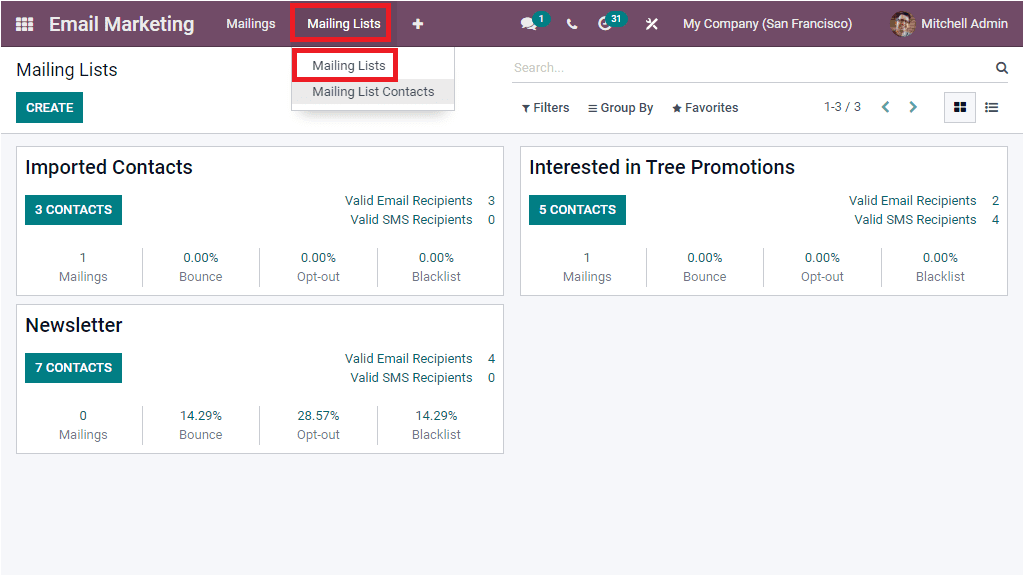Click the next page arrow
This screenshot has width=1024, height=576.
(x=913, y=106)
